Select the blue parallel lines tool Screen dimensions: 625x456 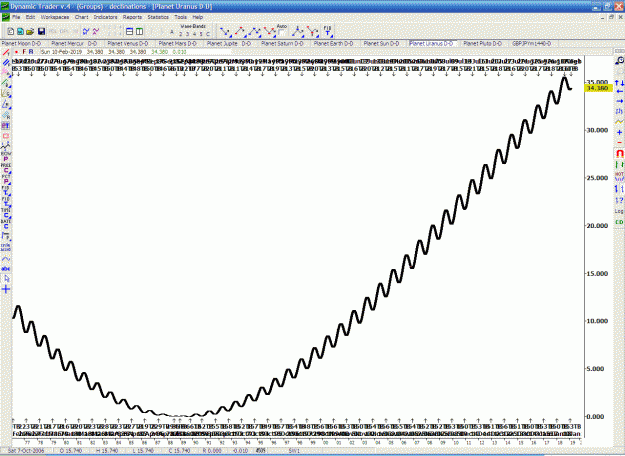click(6, 63)
